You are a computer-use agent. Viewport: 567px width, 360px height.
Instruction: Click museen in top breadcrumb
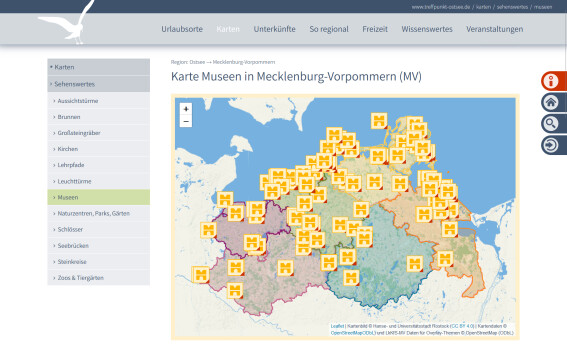coord(543,7)
